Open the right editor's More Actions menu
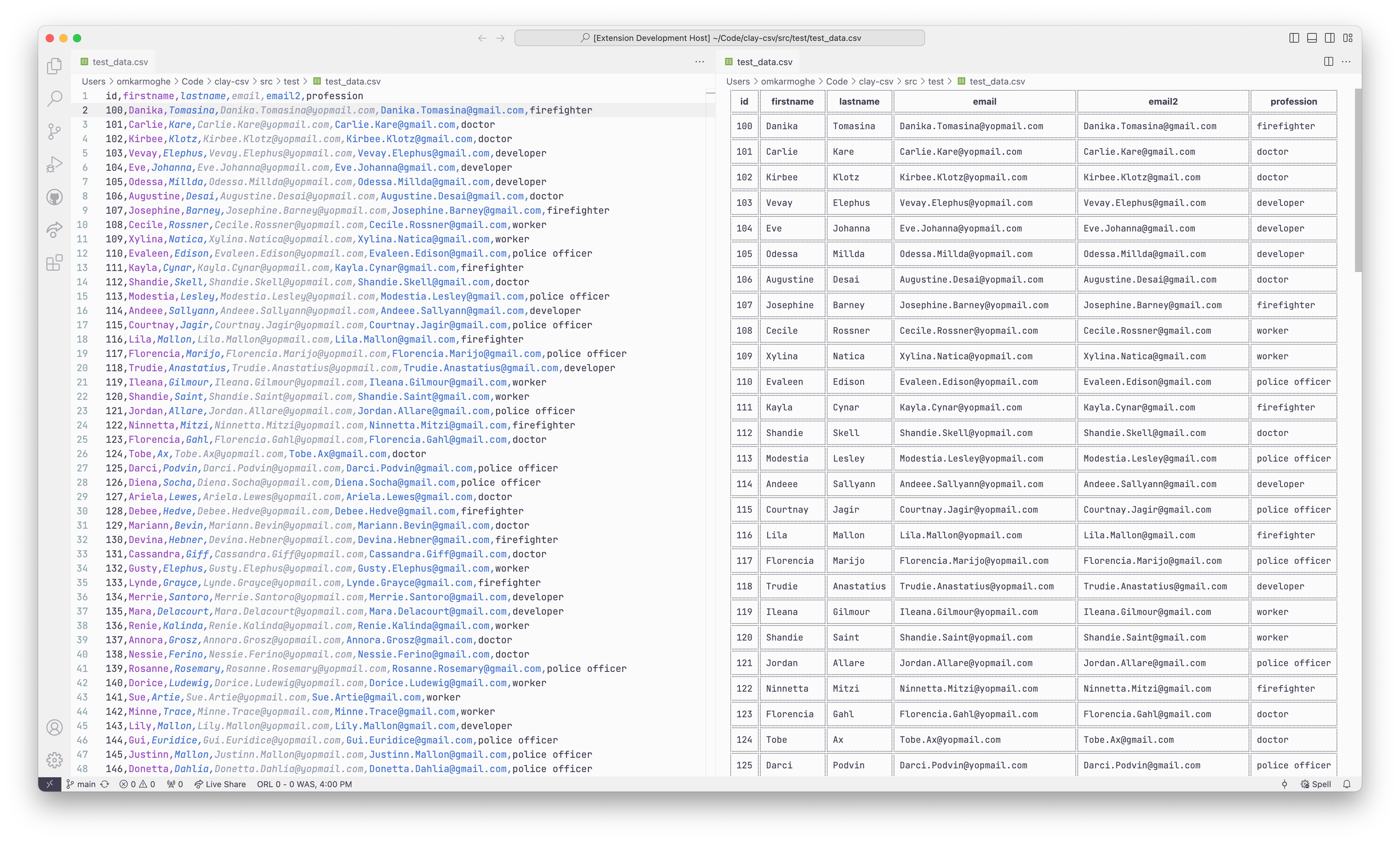1400x842 pixels. pyautogui.click(x=1346, y=62)
